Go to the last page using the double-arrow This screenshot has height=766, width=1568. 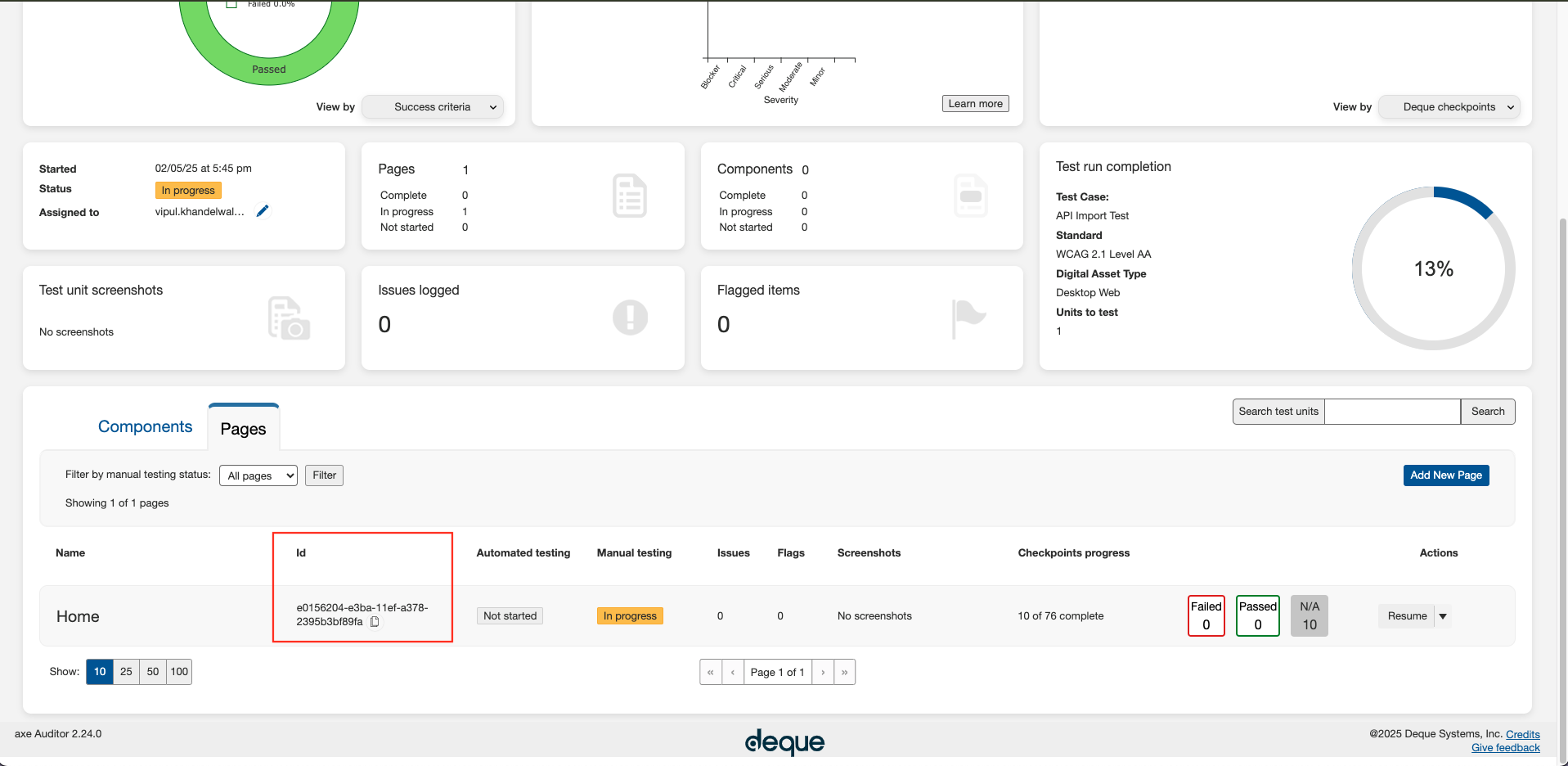coord(844,672)
